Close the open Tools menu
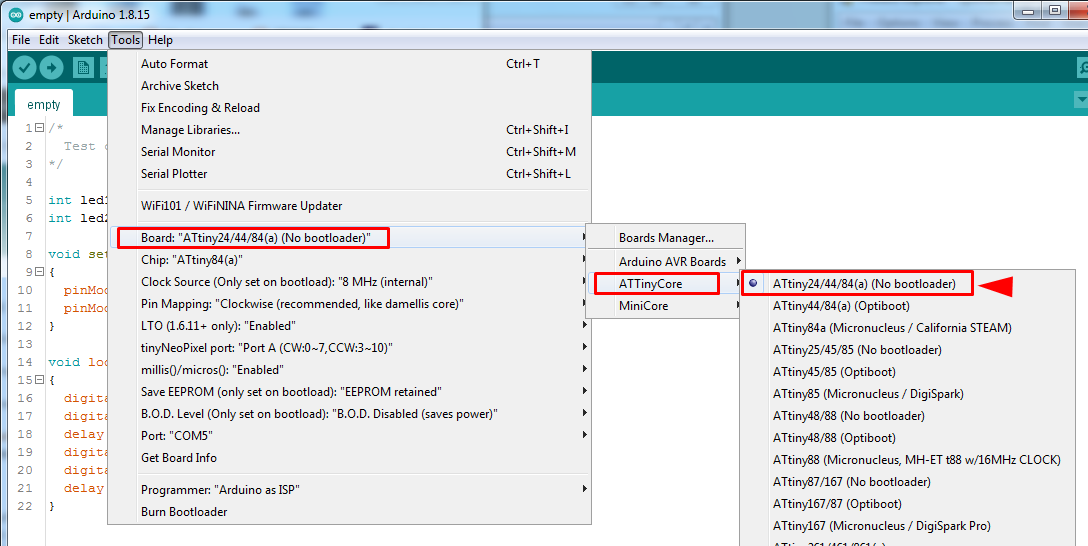 [x=126, y=40]
